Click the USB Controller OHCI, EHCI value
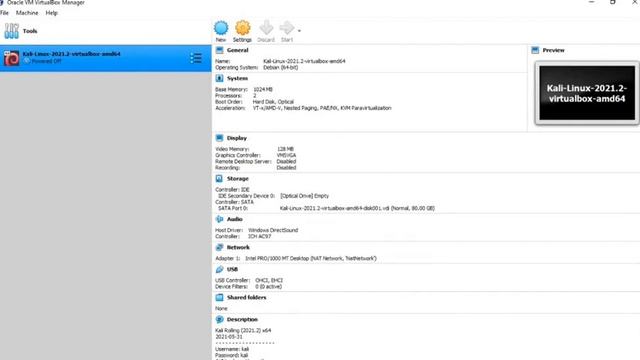The width and height of the screenshot is (640, 360). tap(269, 280)
